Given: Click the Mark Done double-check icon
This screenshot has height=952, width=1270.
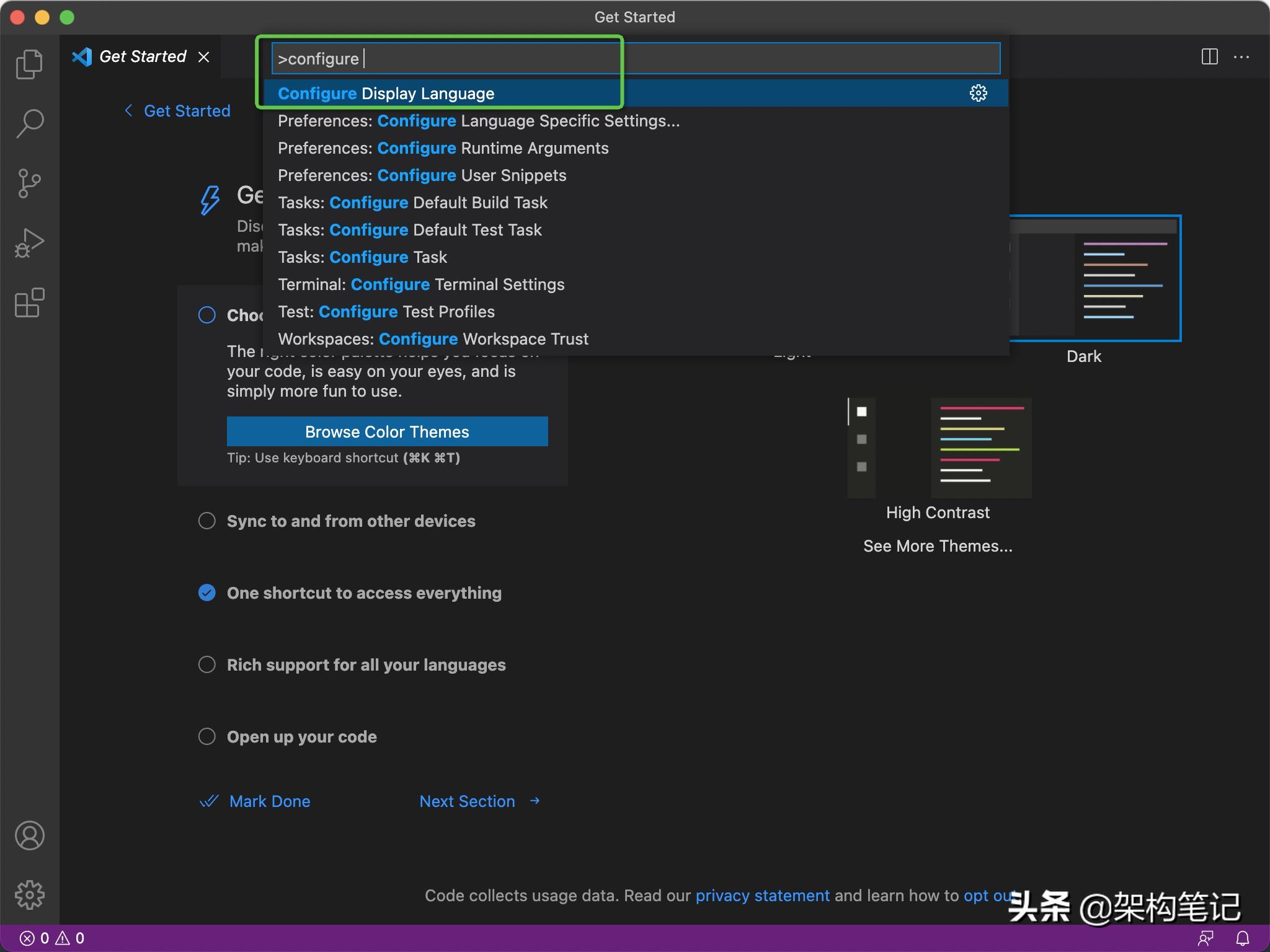Looking at the screenshot, I should pyautogui.click(x=209, y=801).
